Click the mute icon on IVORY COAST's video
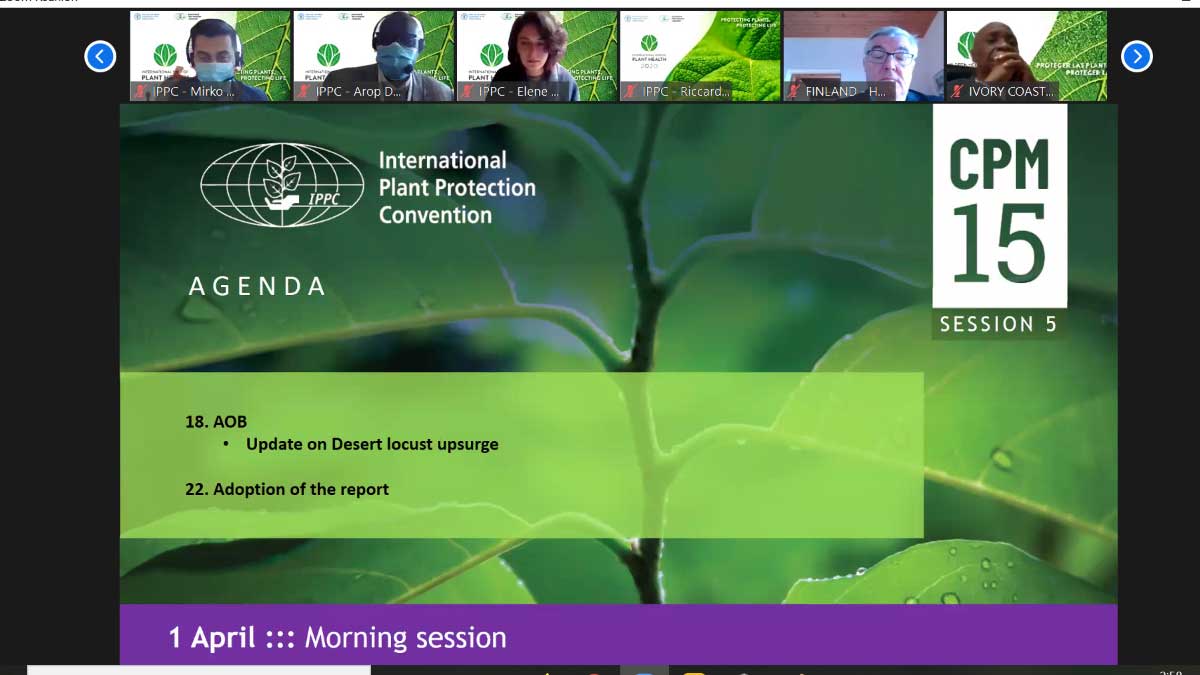 [957, 92]
